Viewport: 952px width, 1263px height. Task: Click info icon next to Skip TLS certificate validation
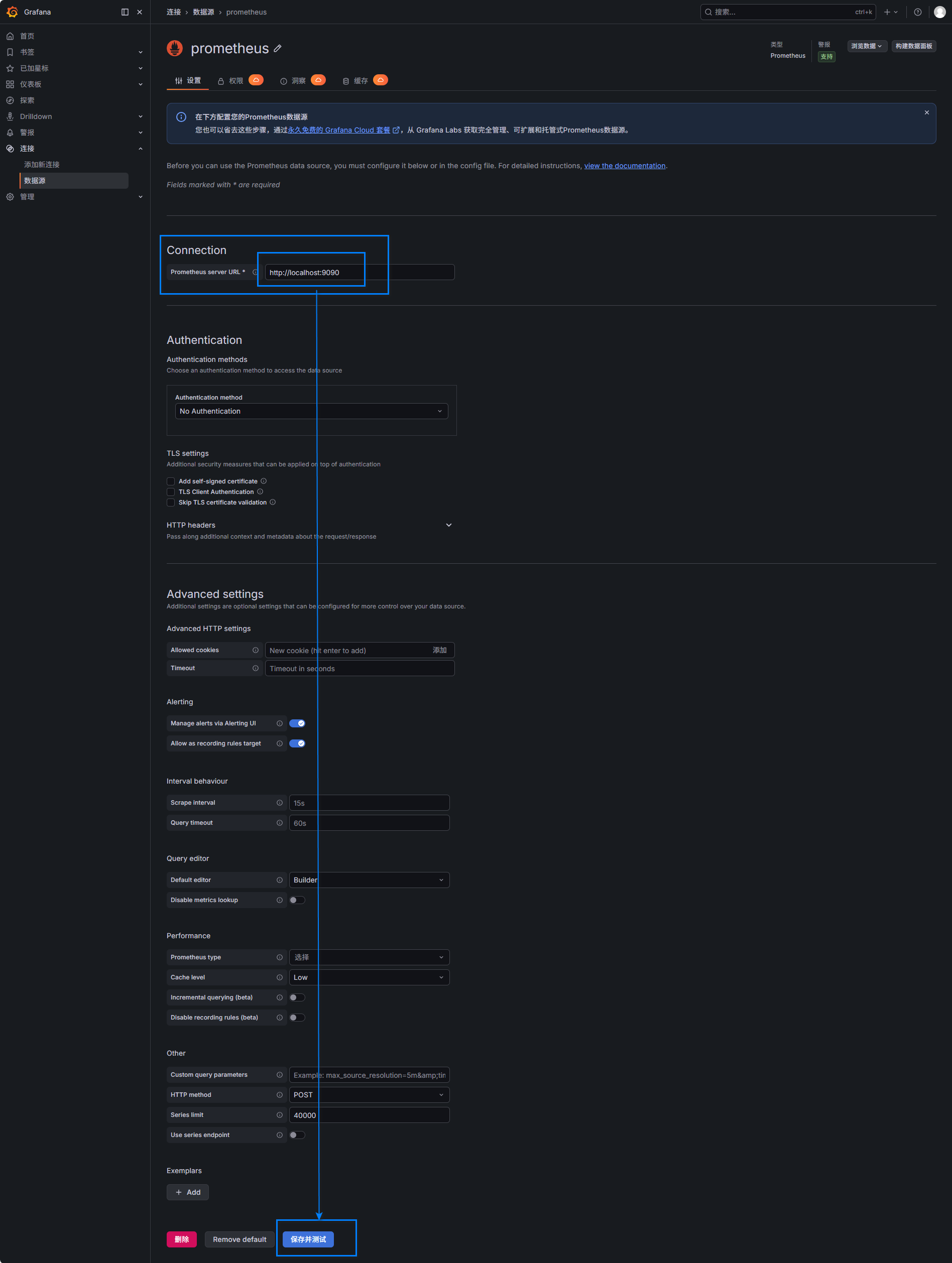coord(273,502)
